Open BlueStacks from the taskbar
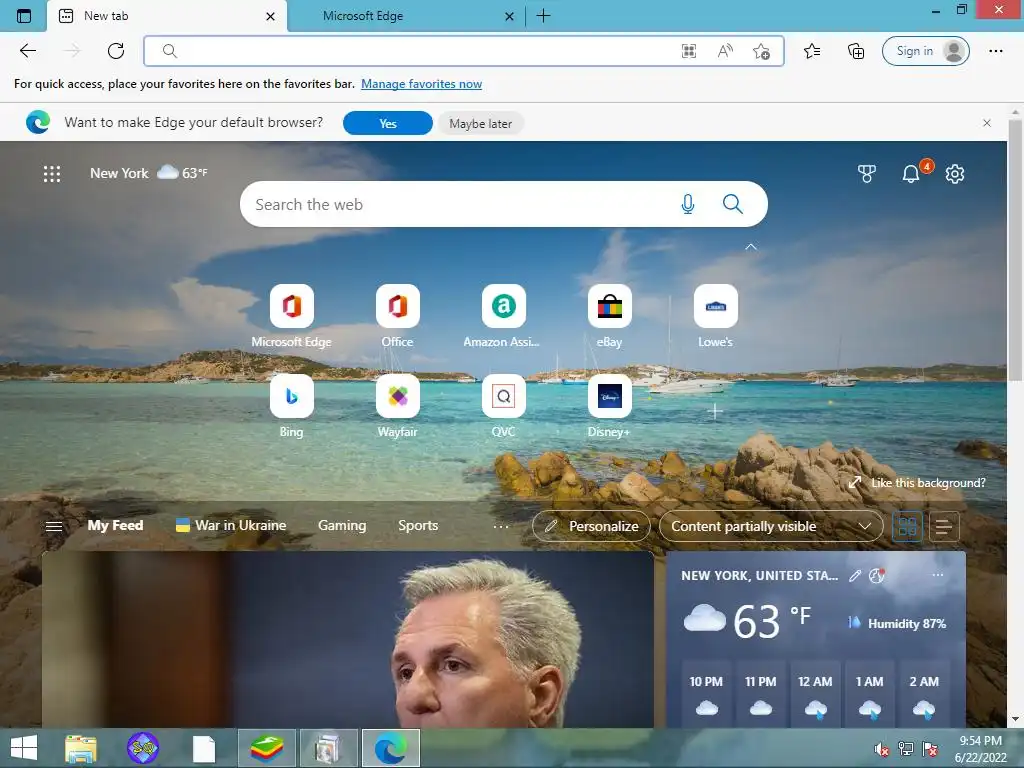Screen dimensions: 1024x768 266,748
